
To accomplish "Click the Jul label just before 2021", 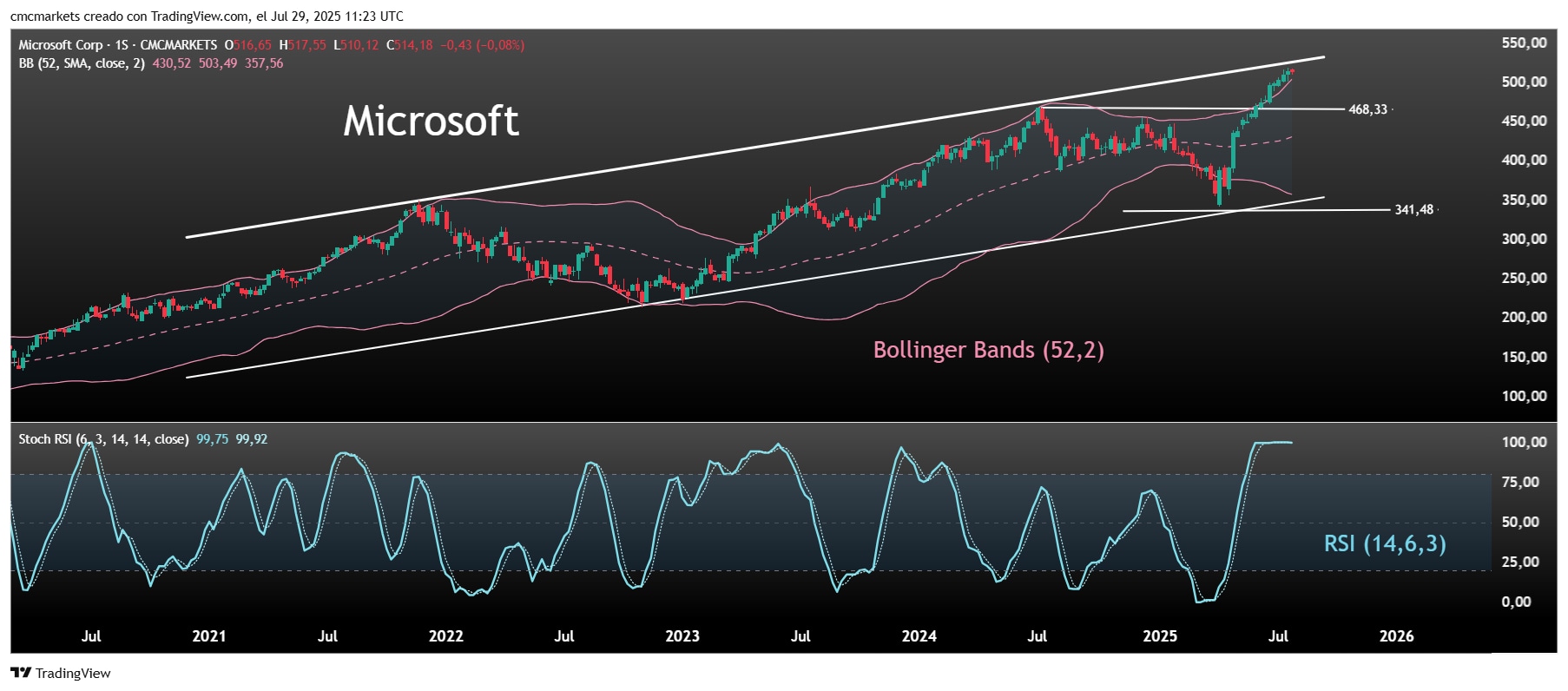I will point(91,636).
